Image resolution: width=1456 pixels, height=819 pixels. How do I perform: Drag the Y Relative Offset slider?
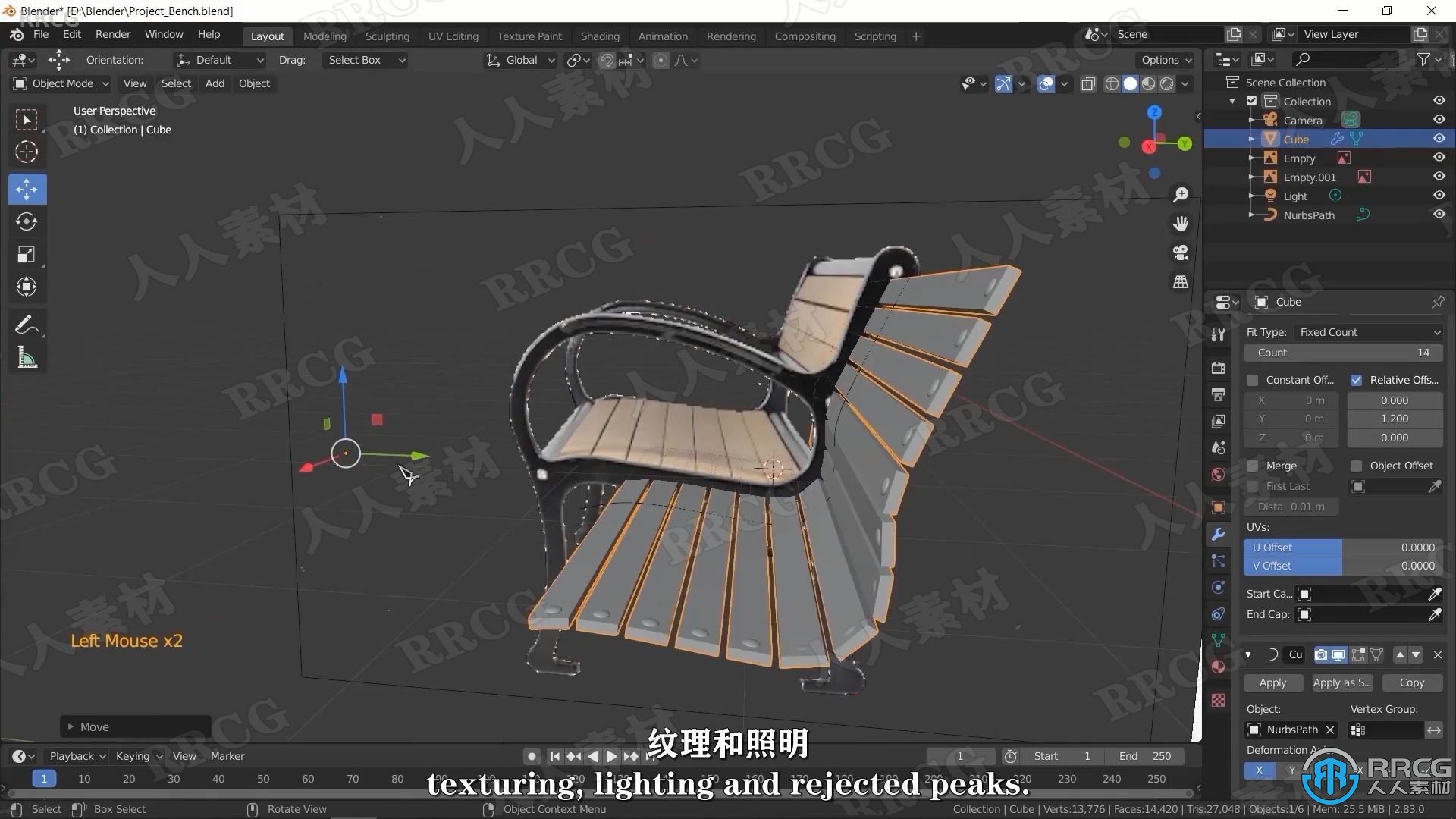pyautogui.click(x=1394, y=418)
